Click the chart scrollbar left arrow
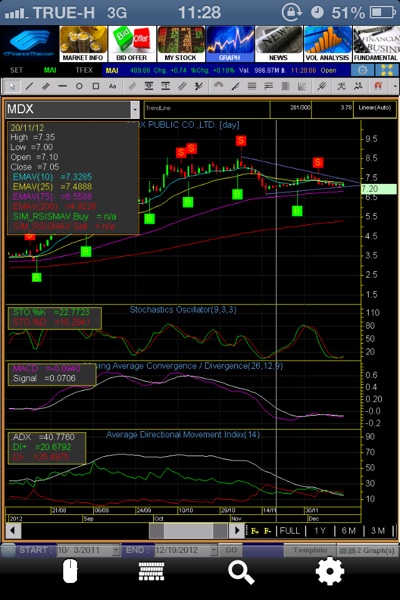The height and width of the screenshot is (600, 400). tap(13, 531)
